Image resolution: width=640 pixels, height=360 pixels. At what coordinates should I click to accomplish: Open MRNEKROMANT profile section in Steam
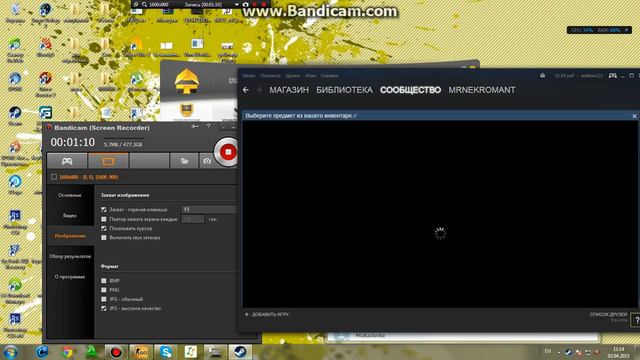482,90
